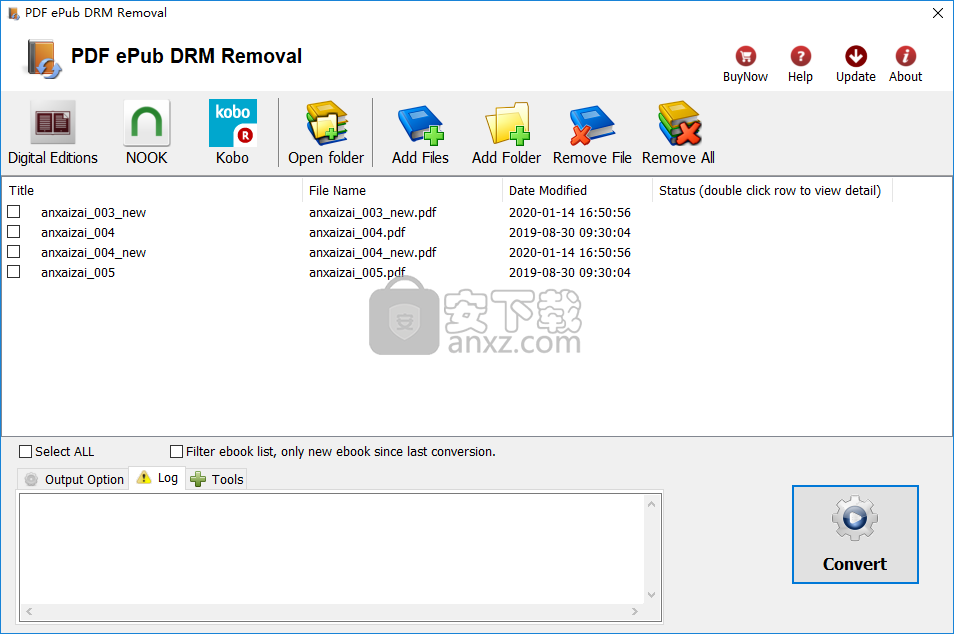The image size is (954, 634).
Task: Click title anxaizai_005
Action: [x=78, y=273]
